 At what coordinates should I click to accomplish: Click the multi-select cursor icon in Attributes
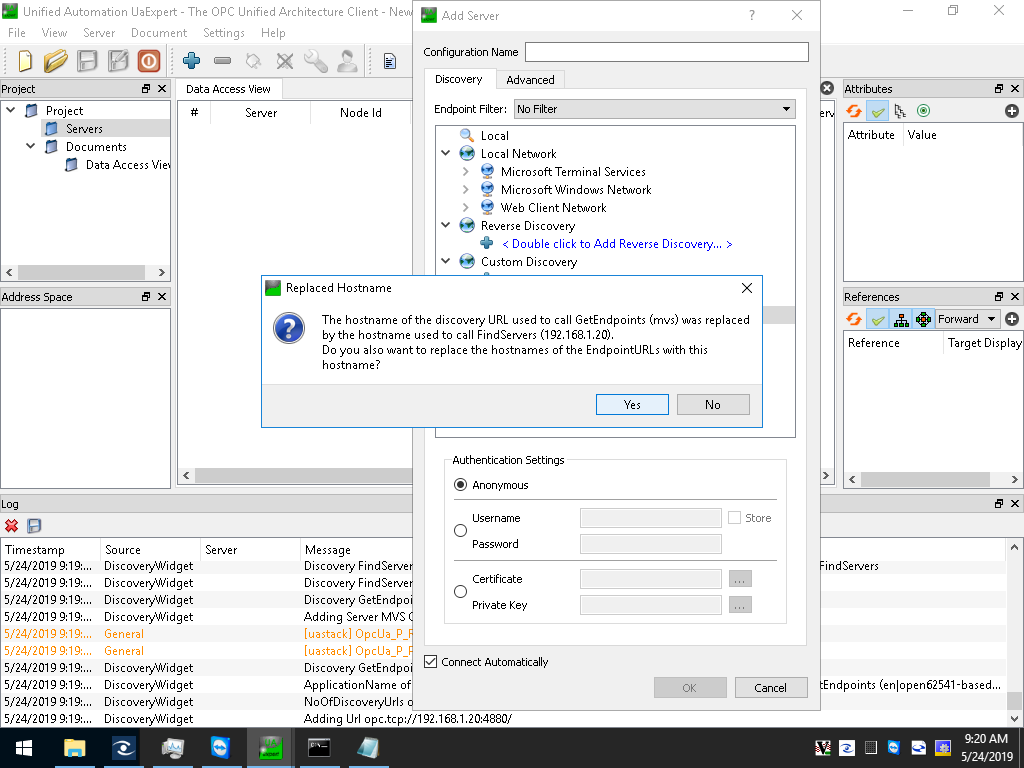coord(901,111)
